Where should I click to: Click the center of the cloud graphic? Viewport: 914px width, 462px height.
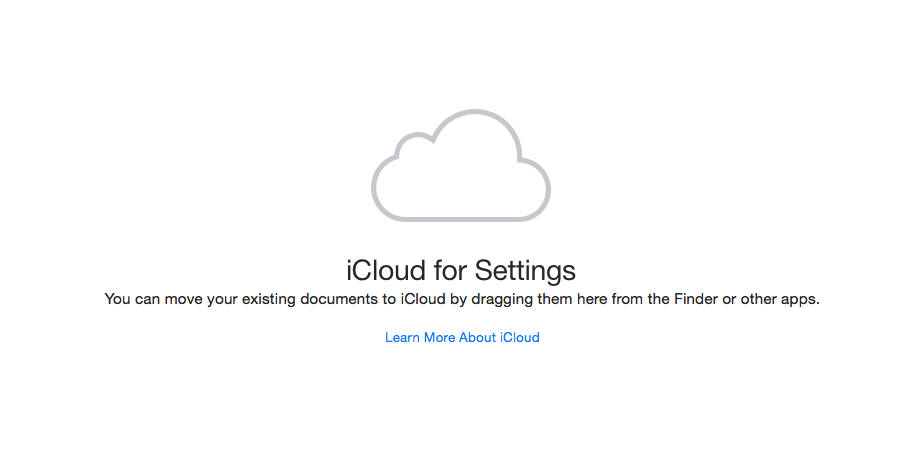pyautogui.click(x=461, y=175)
